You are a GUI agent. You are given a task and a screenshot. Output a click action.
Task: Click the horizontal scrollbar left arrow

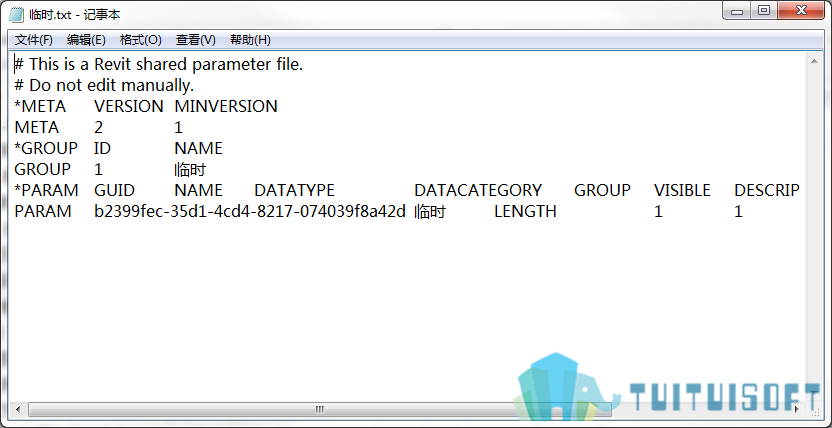point(18,409)
